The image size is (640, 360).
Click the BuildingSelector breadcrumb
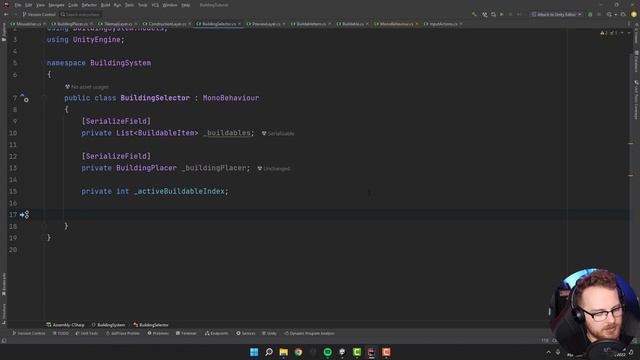pos(151,325)
